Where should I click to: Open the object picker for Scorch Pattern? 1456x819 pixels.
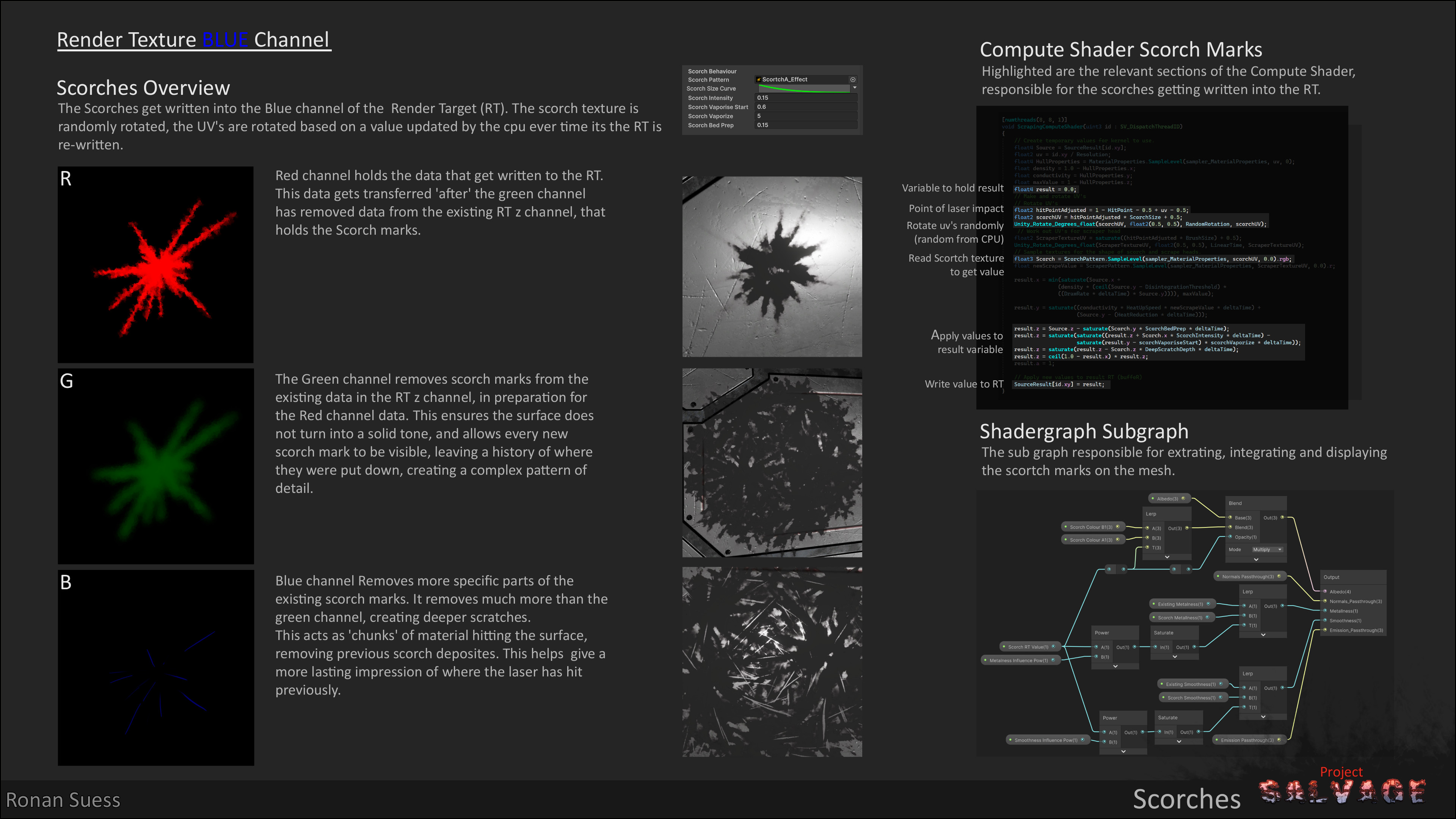(x=853, y=80)
